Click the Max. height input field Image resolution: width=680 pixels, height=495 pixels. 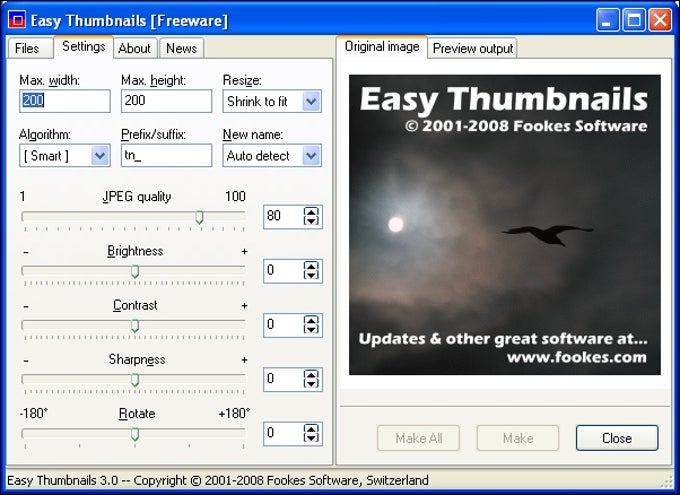coord(167,101)
